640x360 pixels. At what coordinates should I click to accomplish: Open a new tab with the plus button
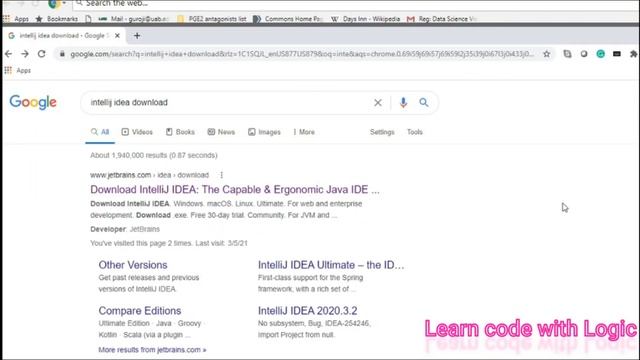pyautogui.click(x=137, y=36)
